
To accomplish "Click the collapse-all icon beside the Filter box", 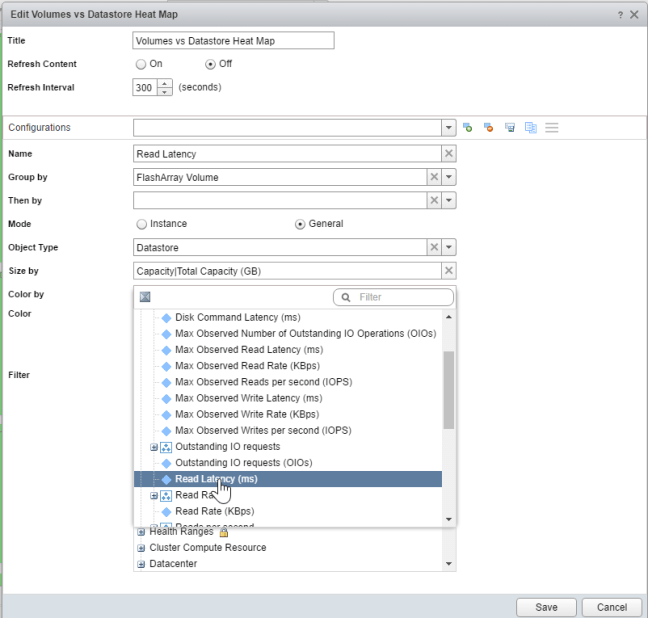I will pyautogui.click(x=145, y=297).
